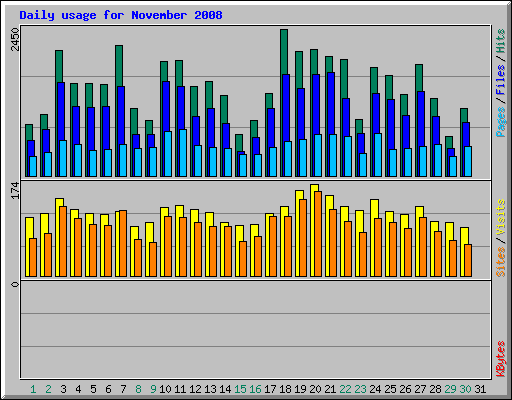This screenshot has height=400, width=512.
Task: Click the orange Sites bar for day 7
Action: coord(123,243)
